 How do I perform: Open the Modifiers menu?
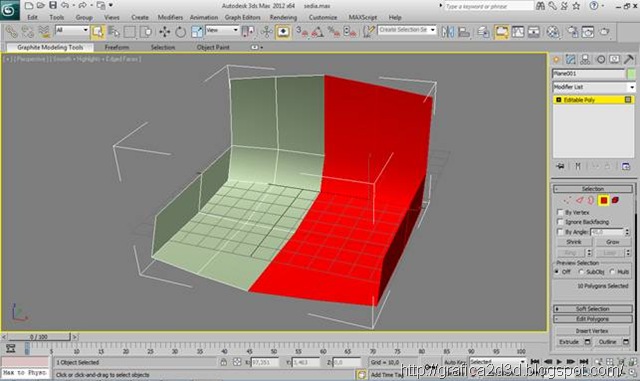[170, 18]
